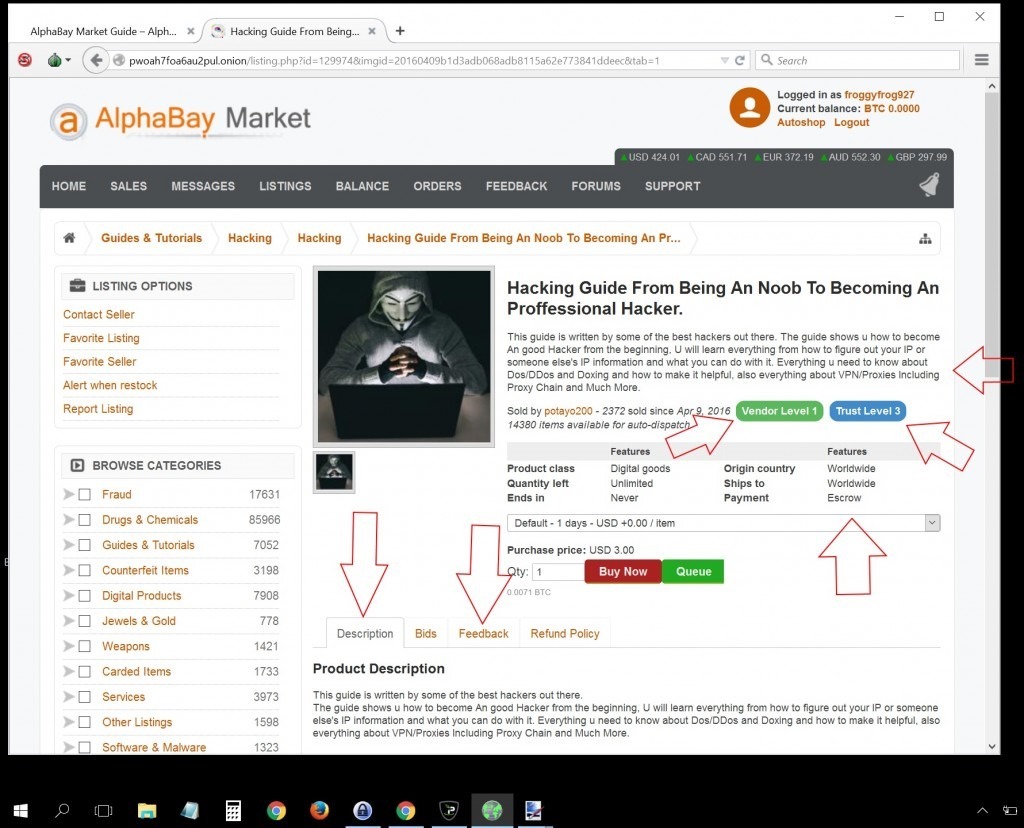
Task: Close the Hacking Guide From Being tab
Action: click(372, 31)
